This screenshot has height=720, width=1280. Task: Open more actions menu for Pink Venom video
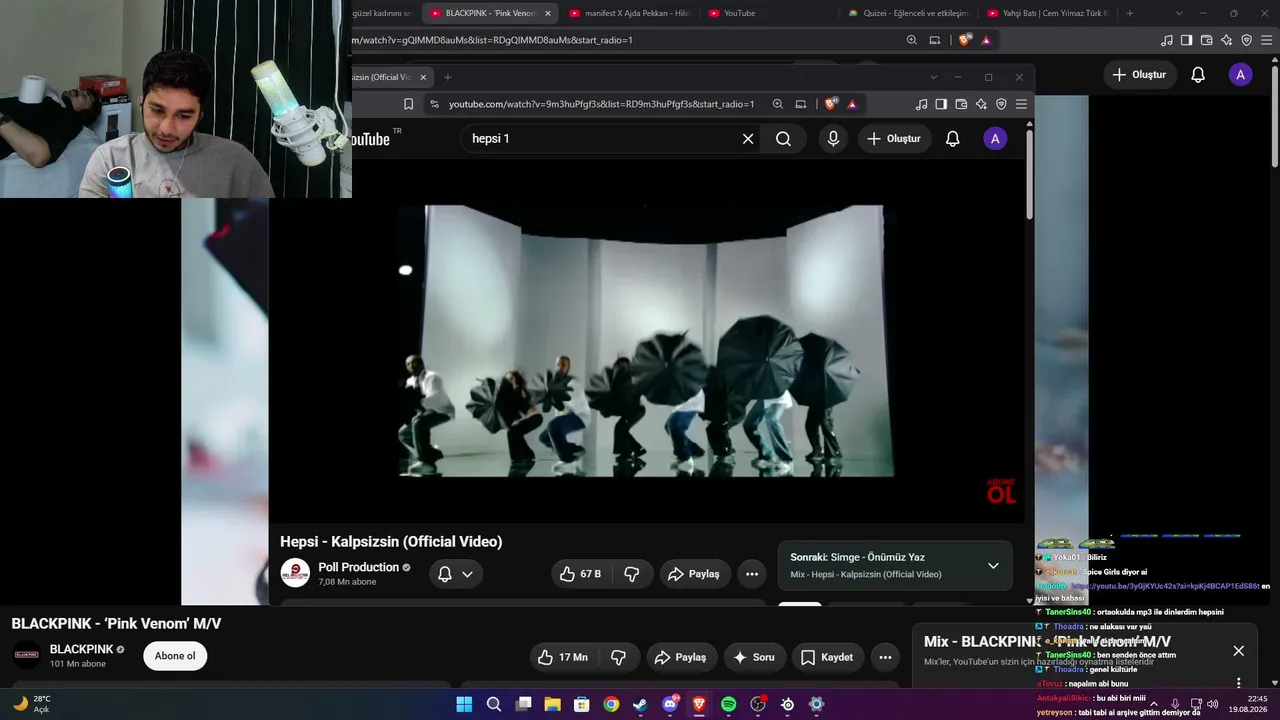(885, 657)
